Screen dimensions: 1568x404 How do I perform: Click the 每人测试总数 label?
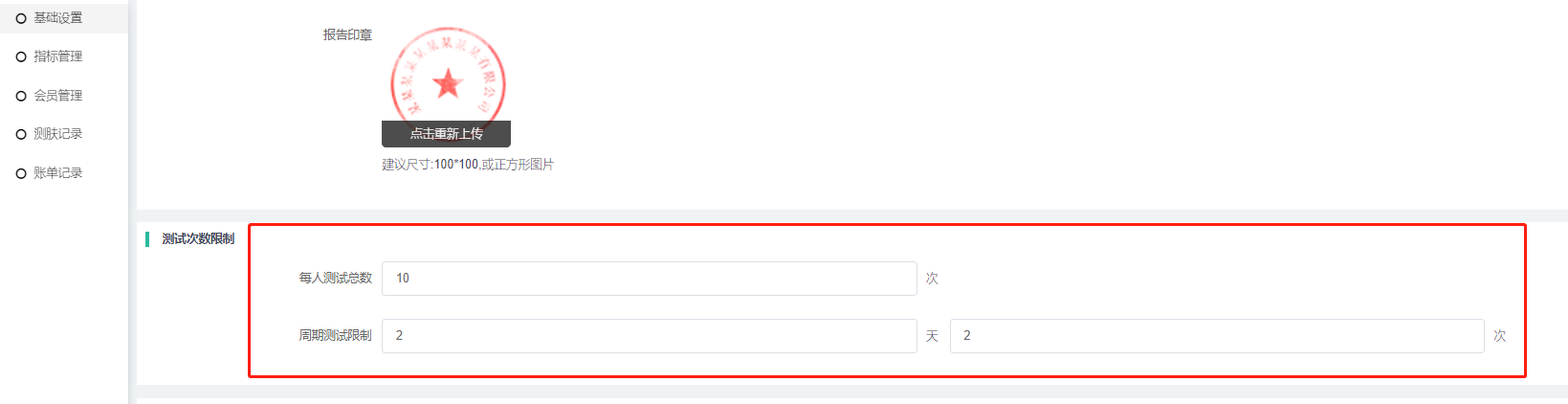pyautogui.click(x=335, y=278)
